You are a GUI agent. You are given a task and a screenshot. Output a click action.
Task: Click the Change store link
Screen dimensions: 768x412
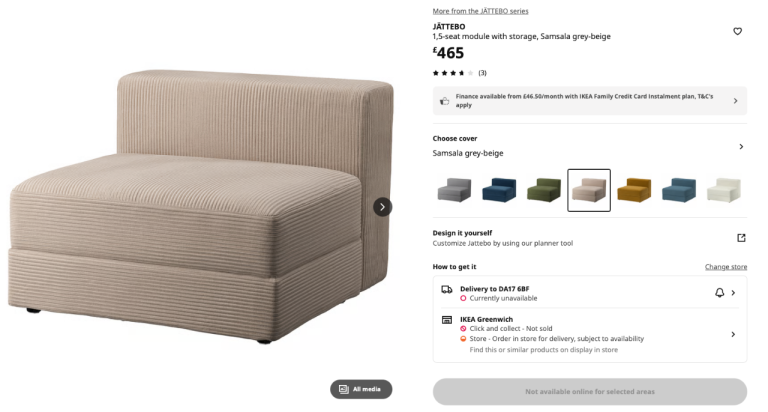coord(726,267)
